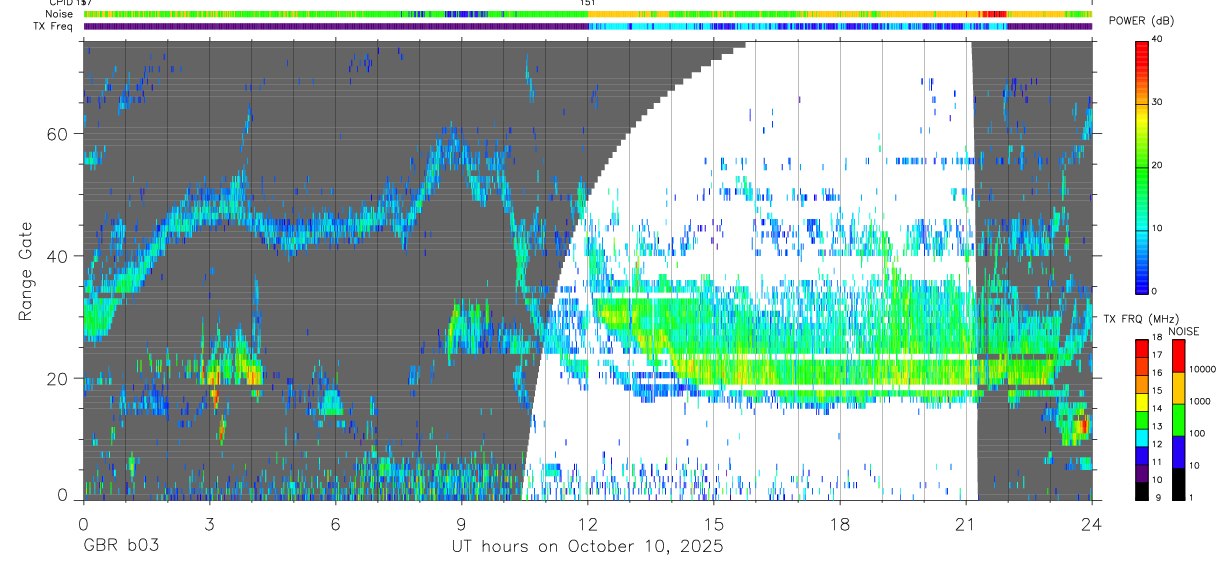1228x567 pixels.
Task: Click the 17 label on TX FRQ scale
Action: (1156, 355)
